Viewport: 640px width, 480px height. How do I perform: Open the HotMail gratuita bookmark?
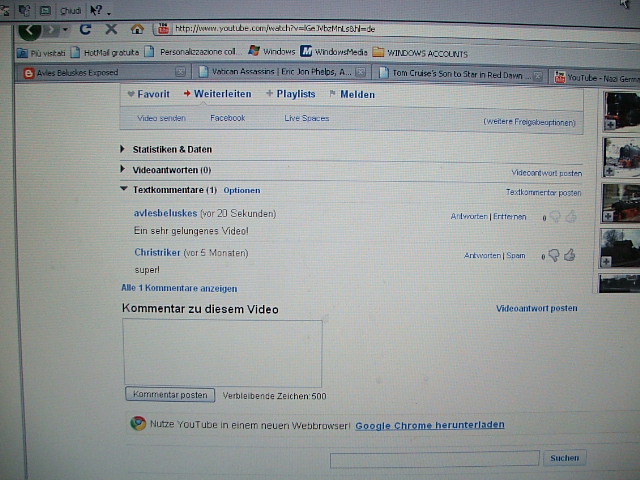click(x=105, y=52)
